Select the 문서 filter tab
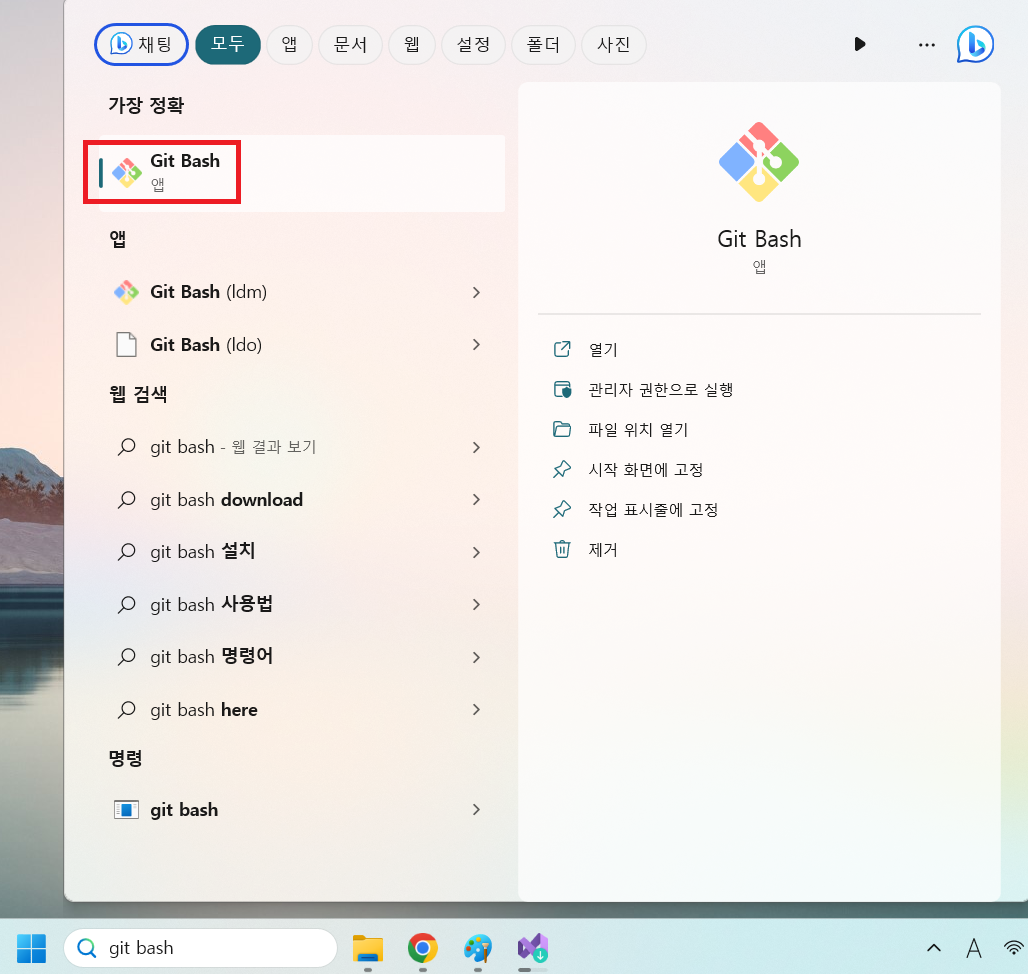 click(x=350, y=45)
